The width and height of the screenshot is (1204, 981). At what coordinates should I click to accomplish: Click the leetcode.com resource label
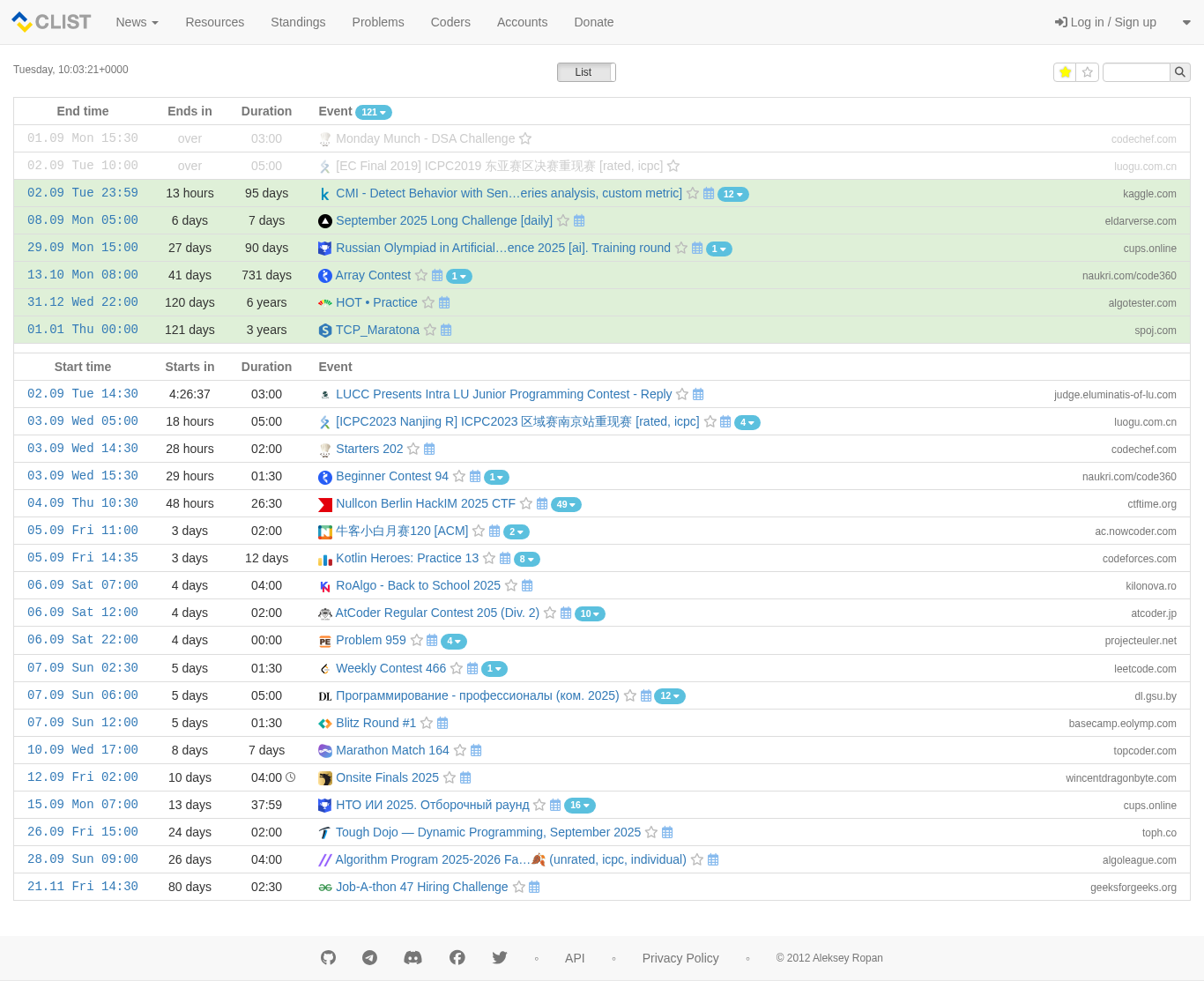1145,669
